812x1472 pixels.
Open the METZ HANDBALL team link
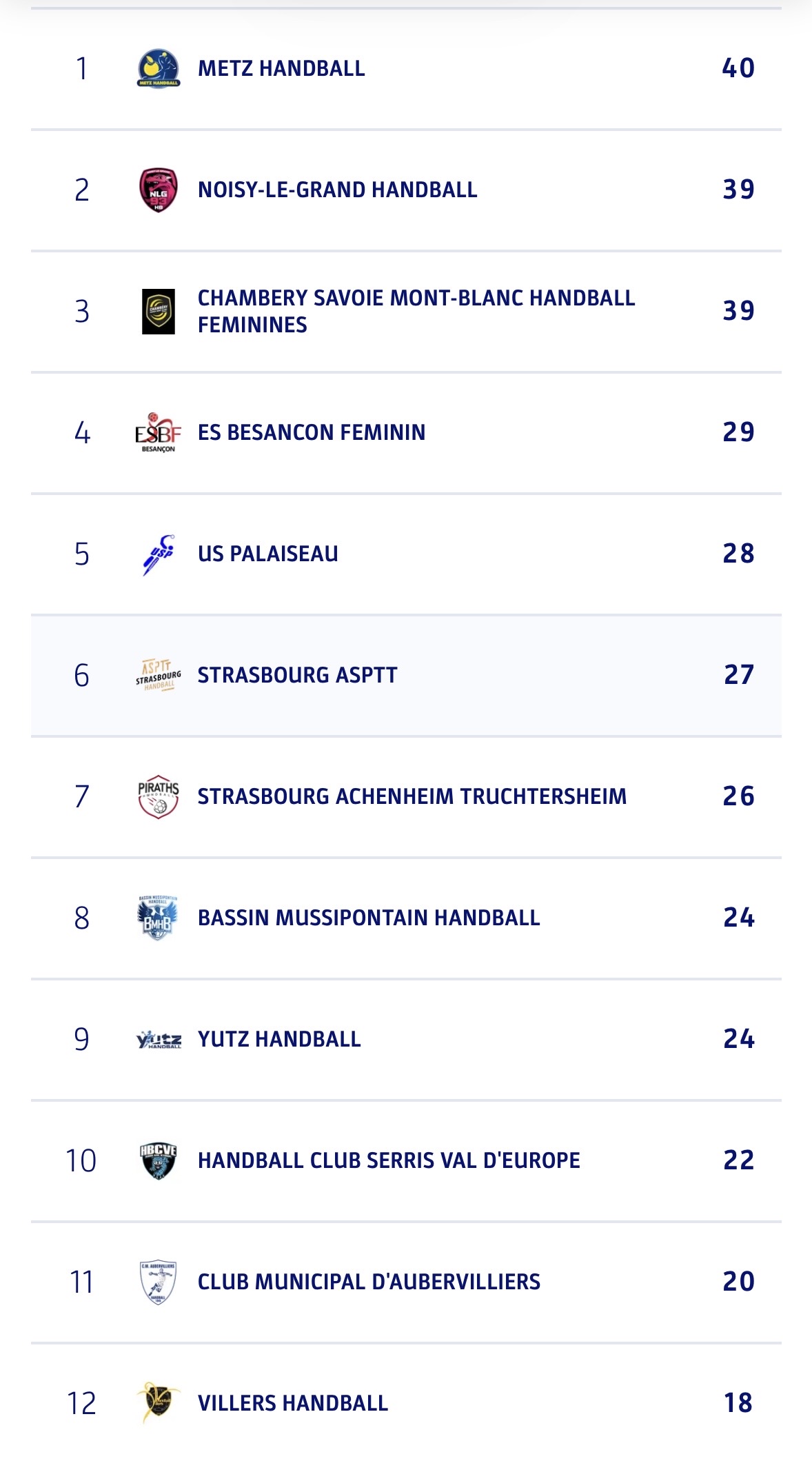[x=281, y=68]
